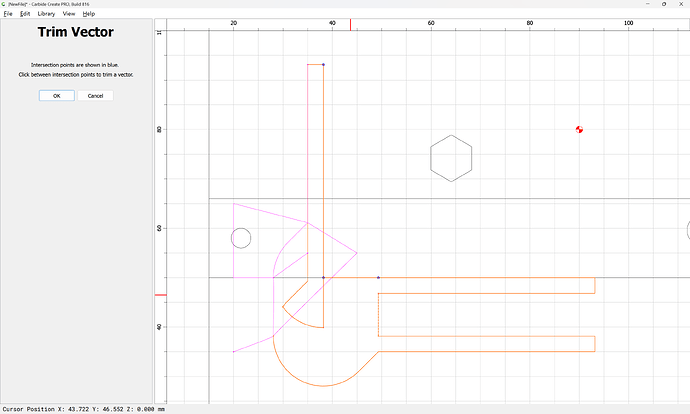Select the hexagon shape on canvas

(x=451, y=158)
